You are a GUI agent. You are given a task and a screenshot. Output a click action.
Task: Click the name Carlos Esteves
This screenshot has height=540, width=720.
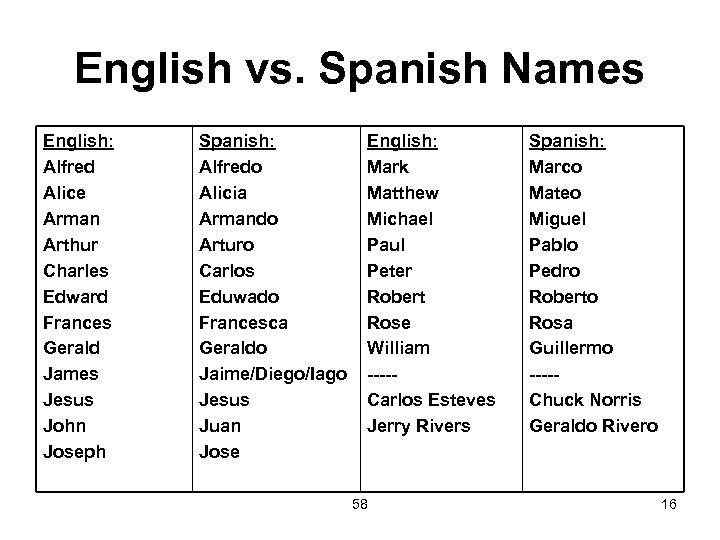coord(431,400)
